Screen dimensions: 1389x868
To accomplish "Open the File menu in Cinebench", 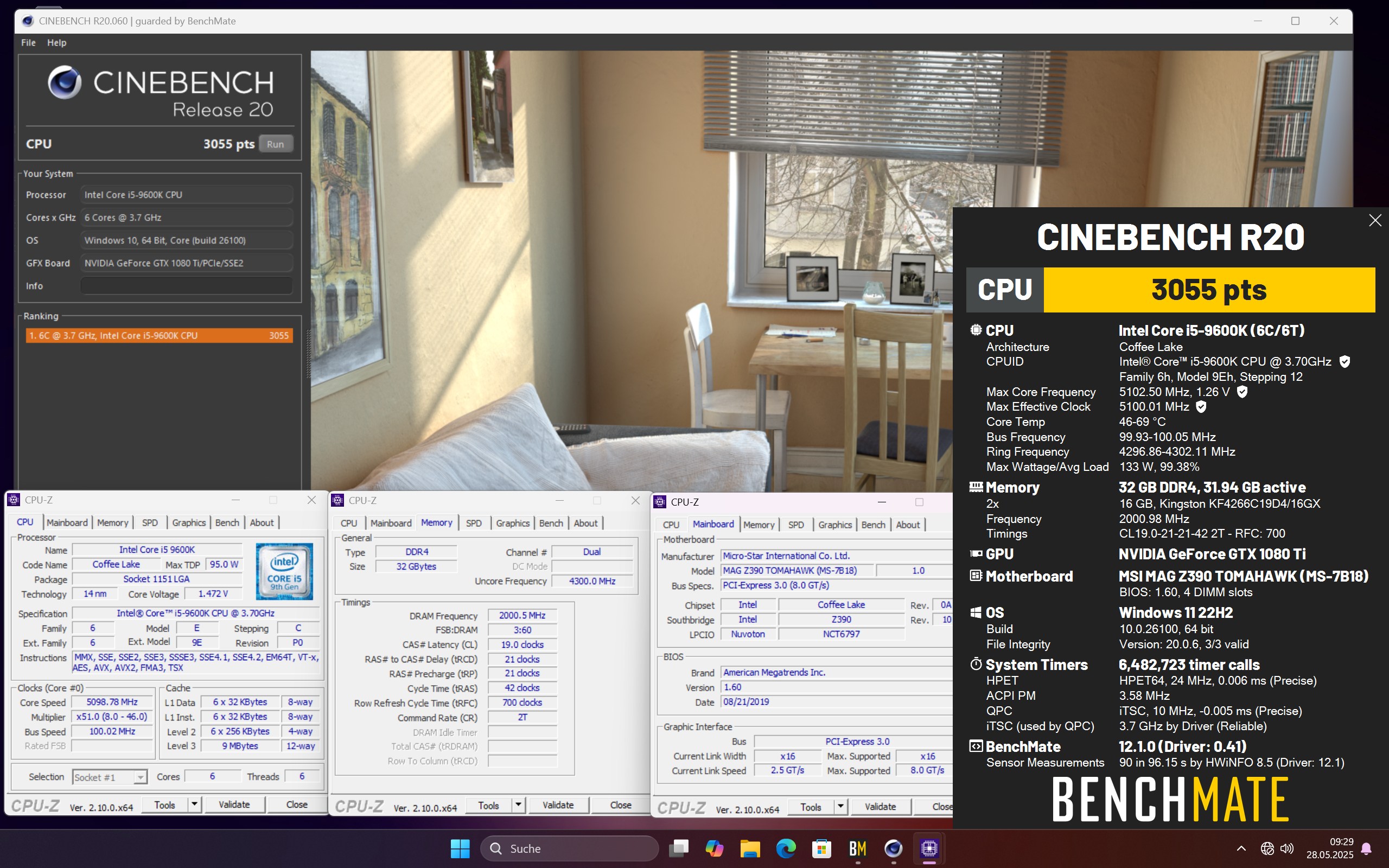I will (x=28, y=42).
